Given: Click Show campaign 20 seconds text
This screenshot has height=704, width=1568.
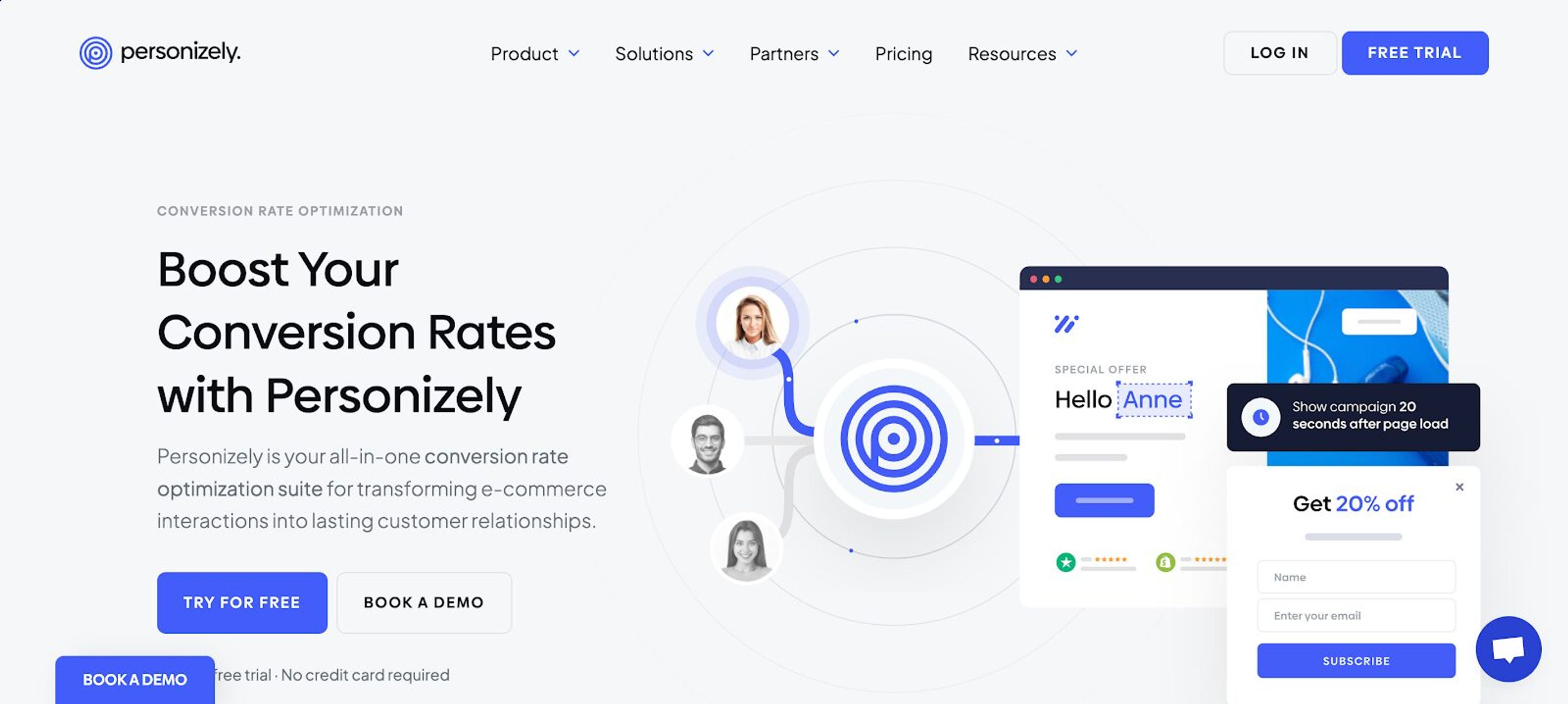Looking at the screenshot, I should click(1370, 415).
